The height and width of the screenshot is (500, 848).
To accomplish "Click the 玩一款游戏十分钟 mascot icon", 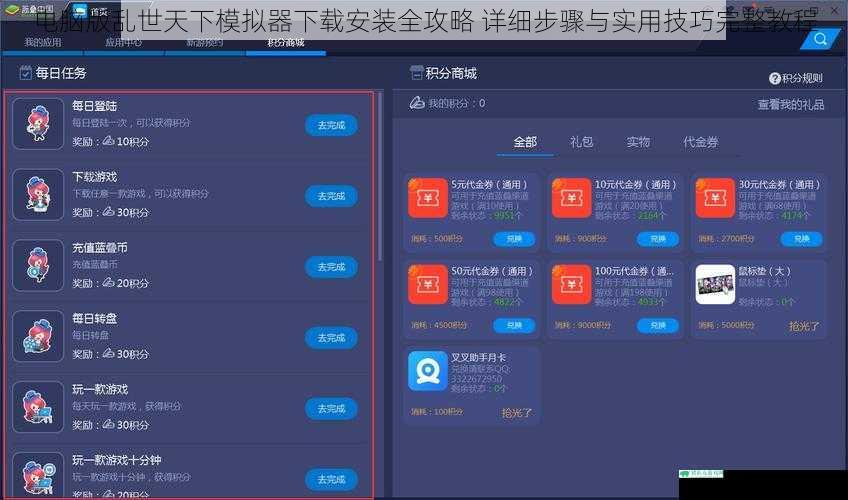I will [x=38, y=474].
